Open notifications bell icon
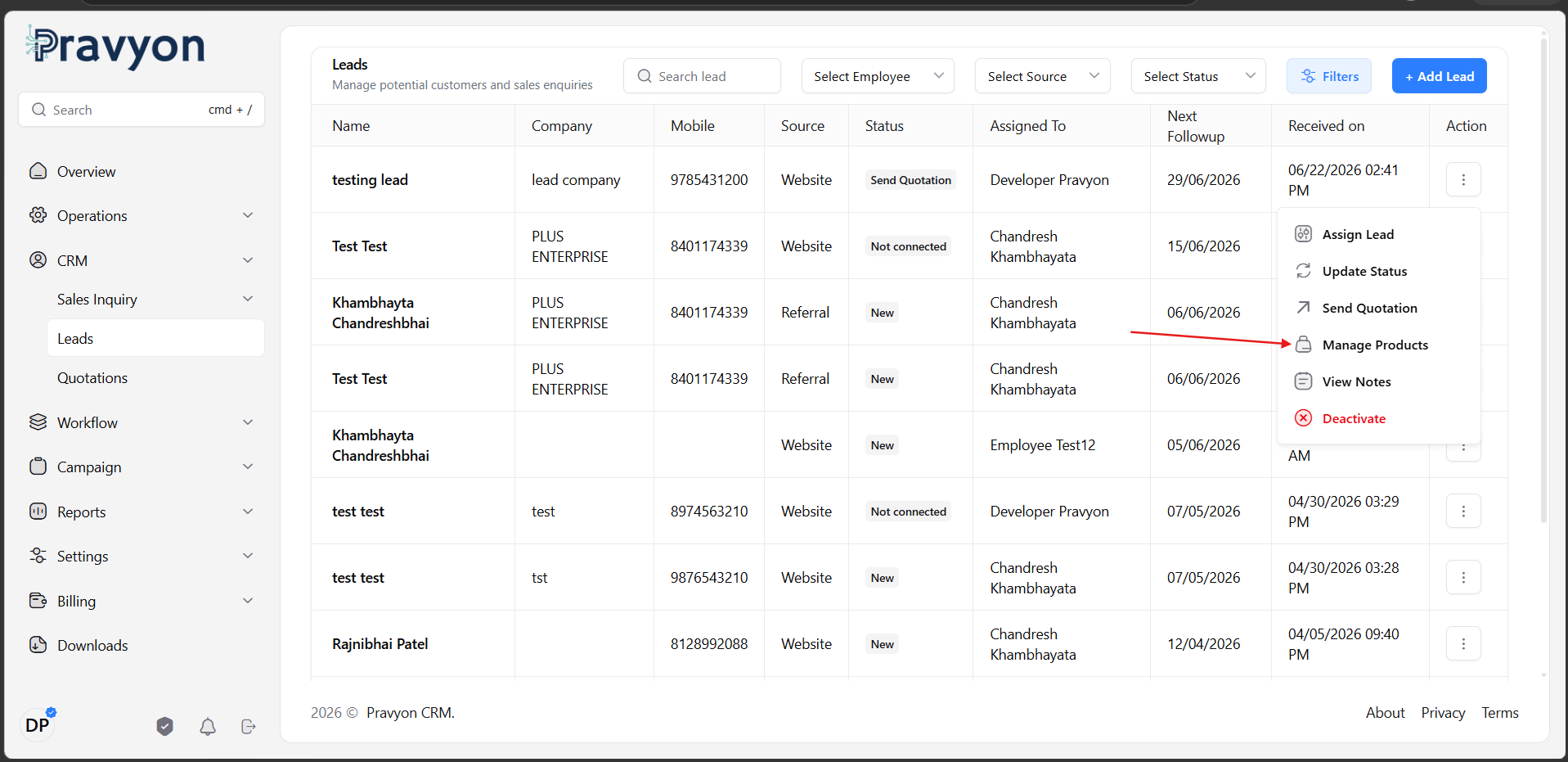Screen dimensions: 1568x762 [x=208, y=726]
